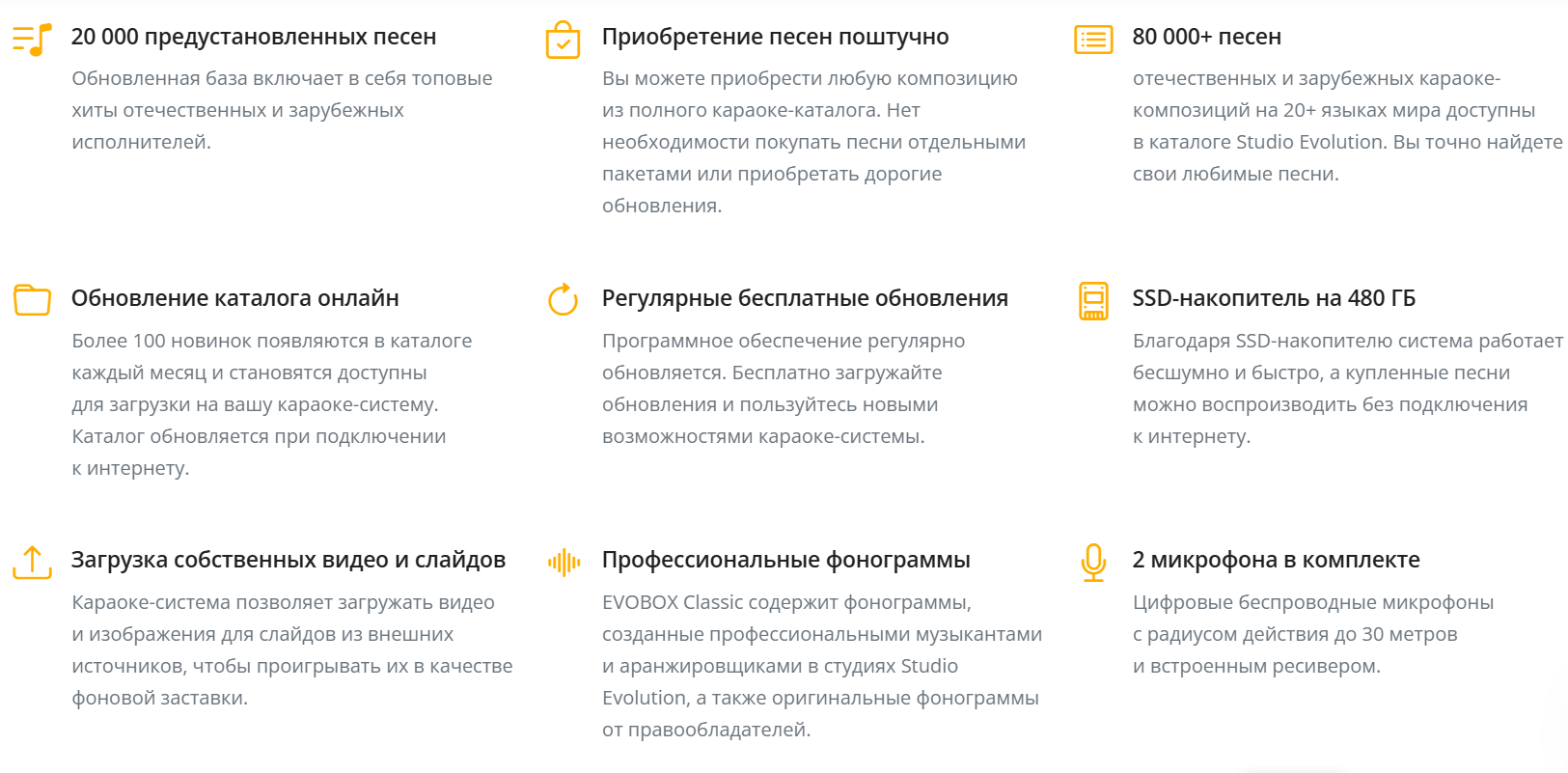Click "Обновление каталога онлайн" heading
Image resolution: width=1568 pixels, height=773 pixels.
(234, 298)
